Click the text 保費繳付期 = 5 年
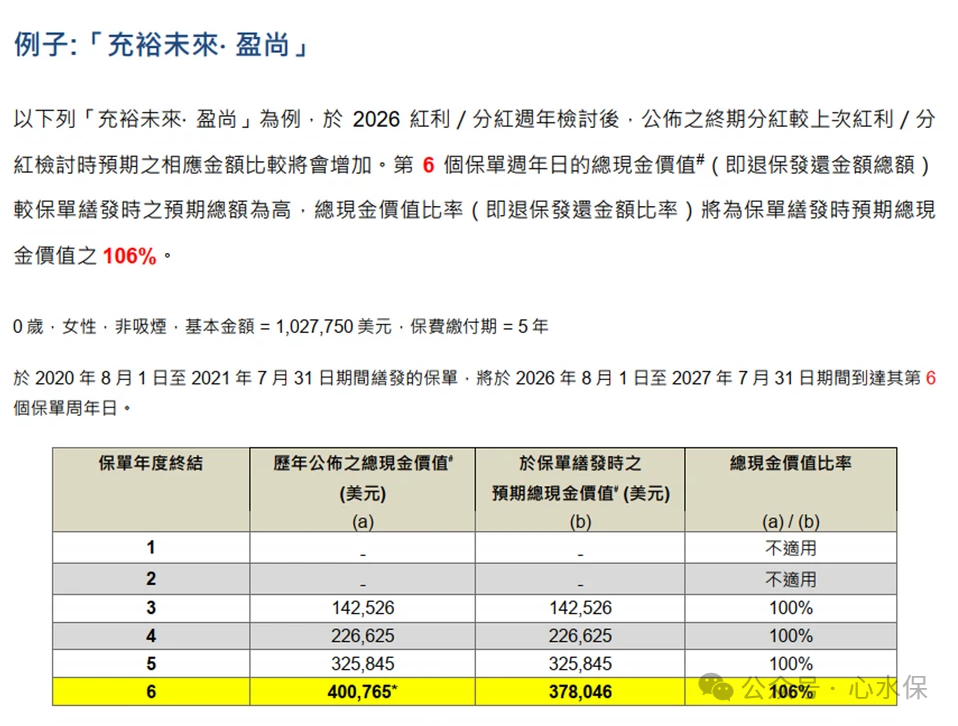The width and height of the screenshot is (958, 726). 479,326
